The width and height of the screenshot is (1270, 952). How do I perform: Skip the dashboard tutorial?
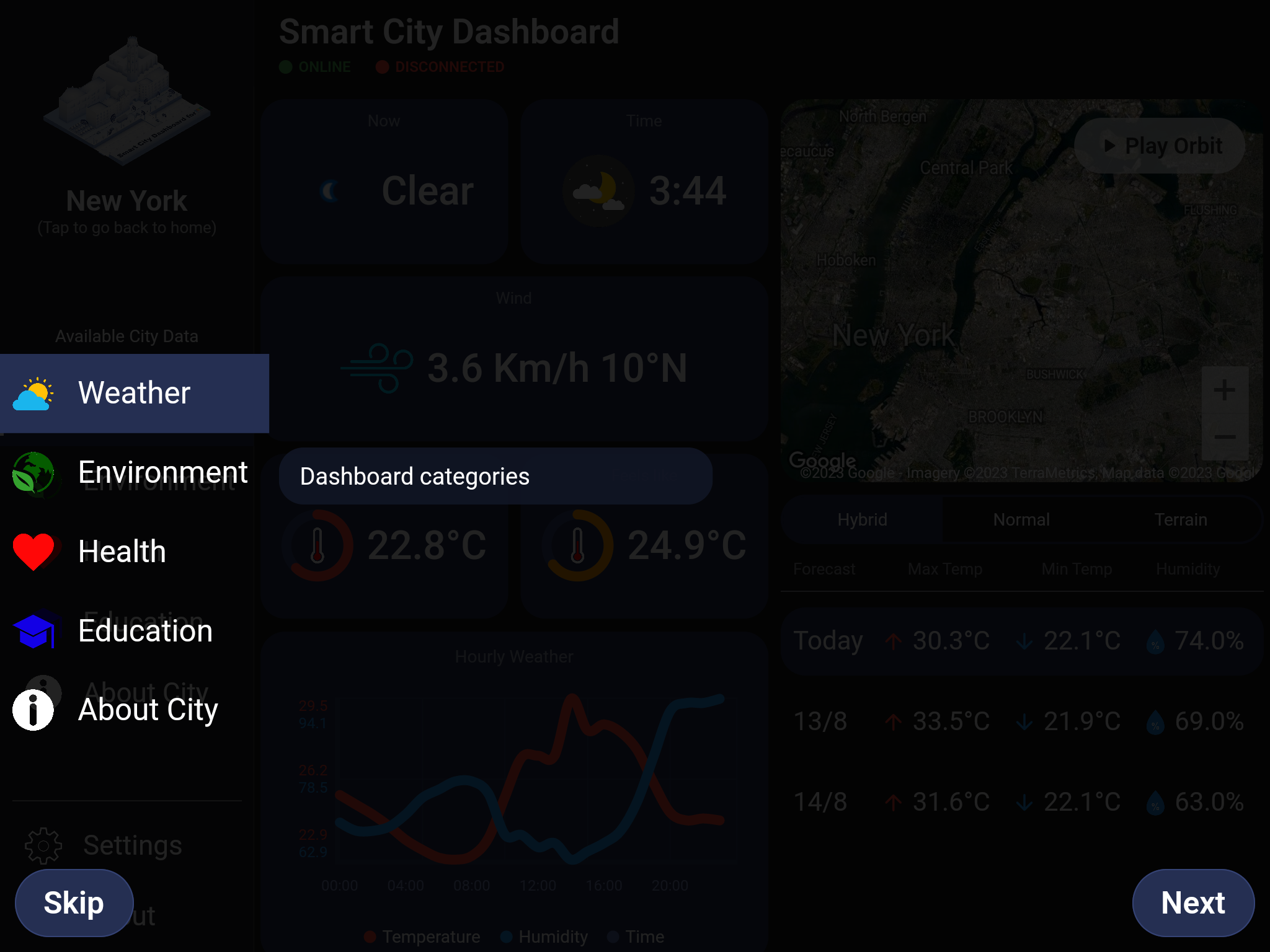pyautogui.click(x=74, y=902)
